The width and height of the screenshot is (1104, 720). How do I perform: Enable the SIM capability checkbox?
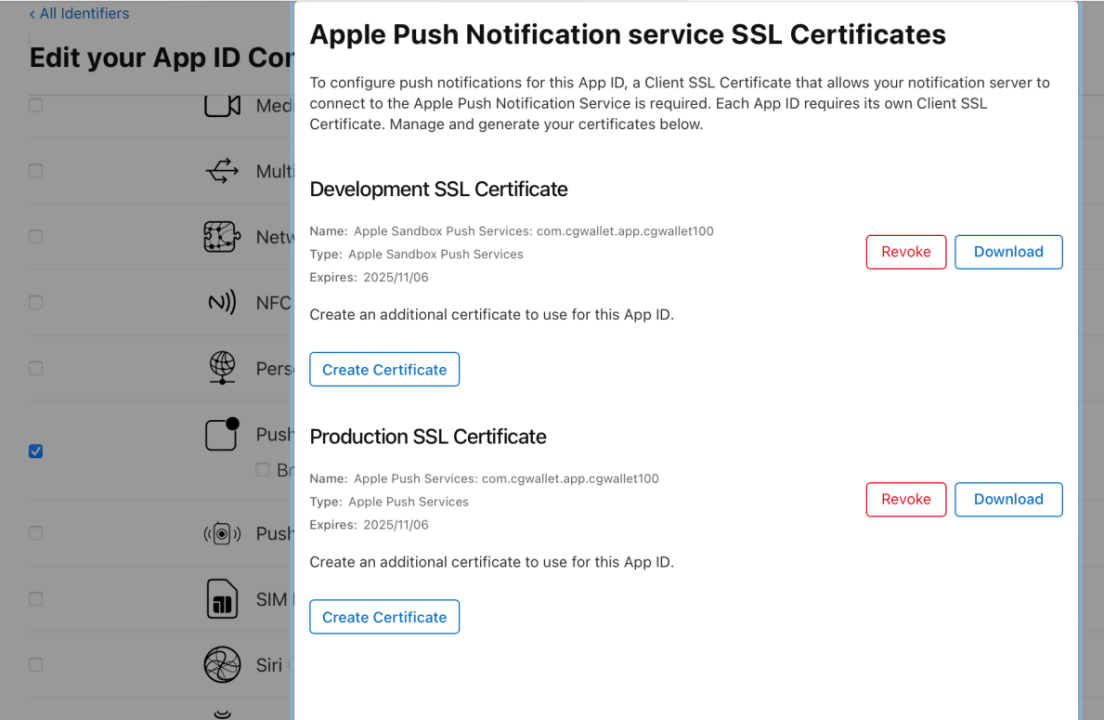click(36, 599)
